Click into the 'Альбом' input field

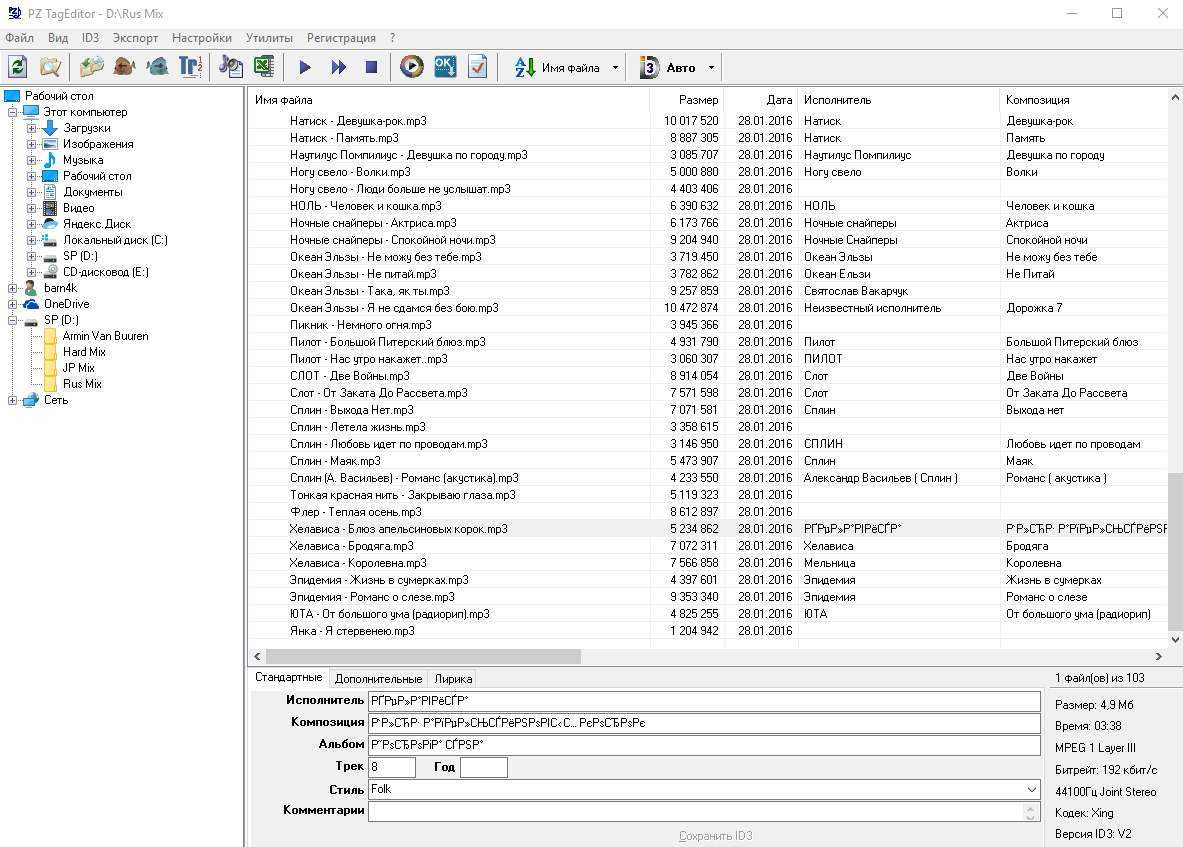click(x=704, y=745)
